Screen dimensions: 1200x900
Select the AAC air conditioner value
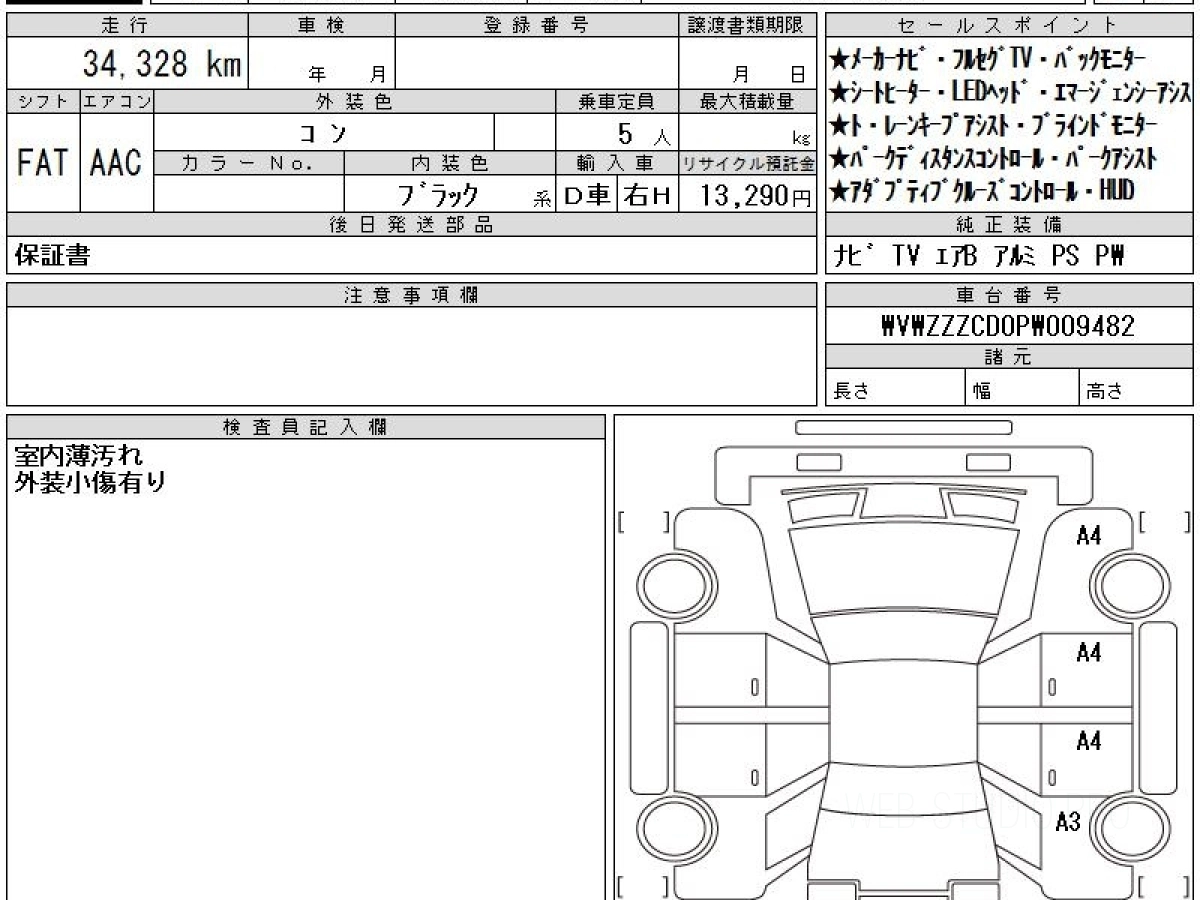click(x=117, y=162)
